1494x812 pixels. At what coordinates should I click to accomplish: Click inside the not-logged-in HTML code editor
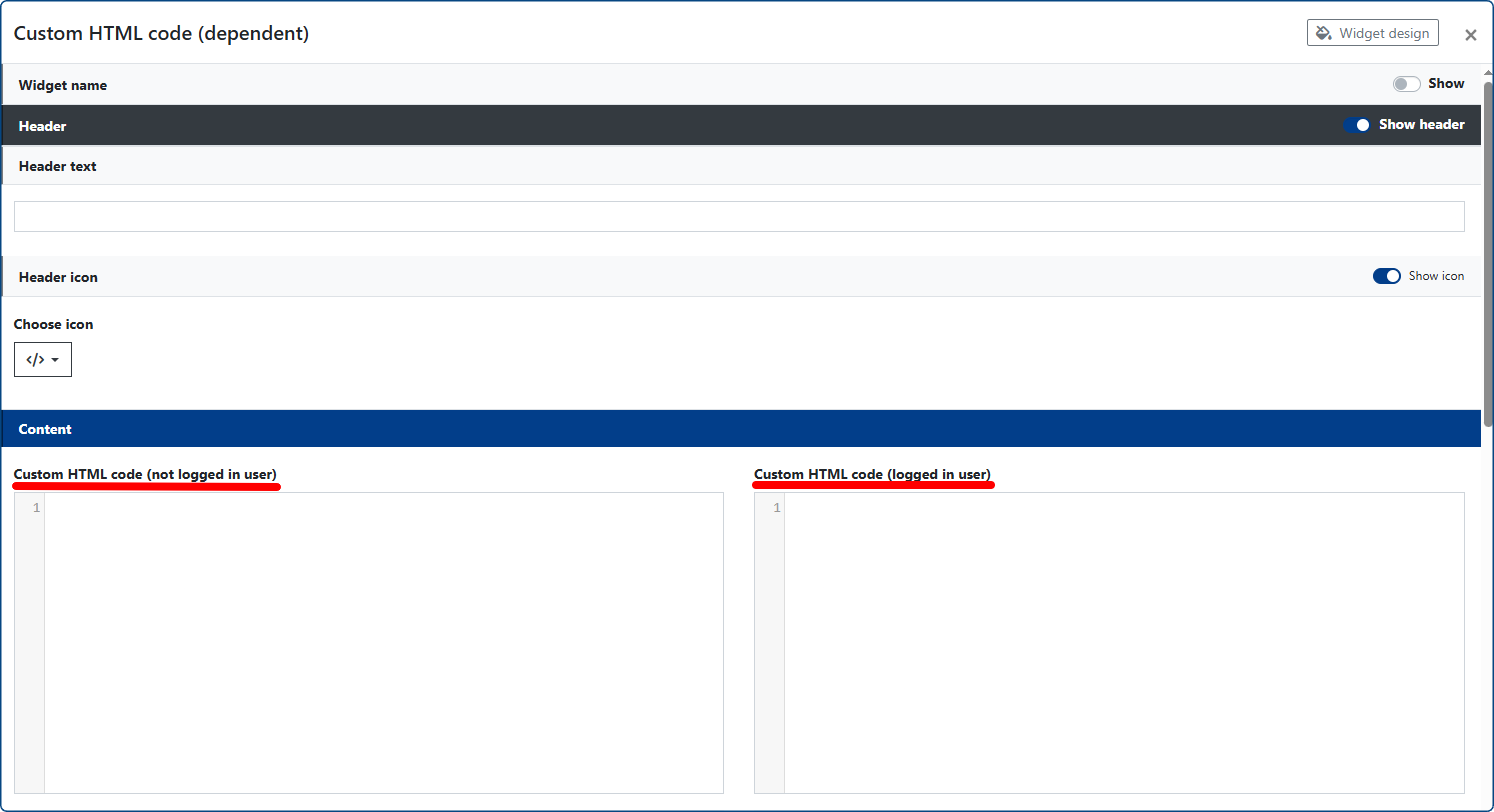click(x=383, y=642)
